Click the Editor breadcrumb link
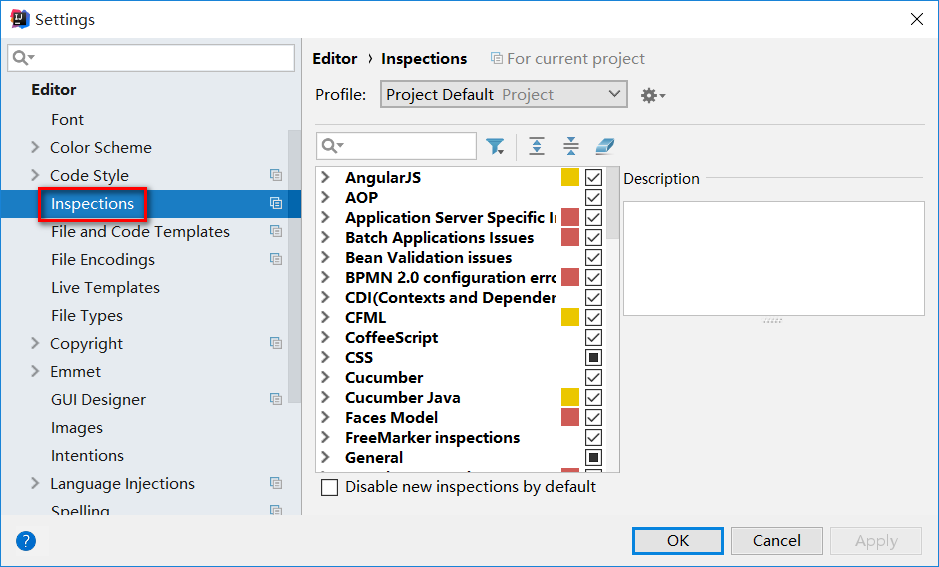 coord(335,59)
